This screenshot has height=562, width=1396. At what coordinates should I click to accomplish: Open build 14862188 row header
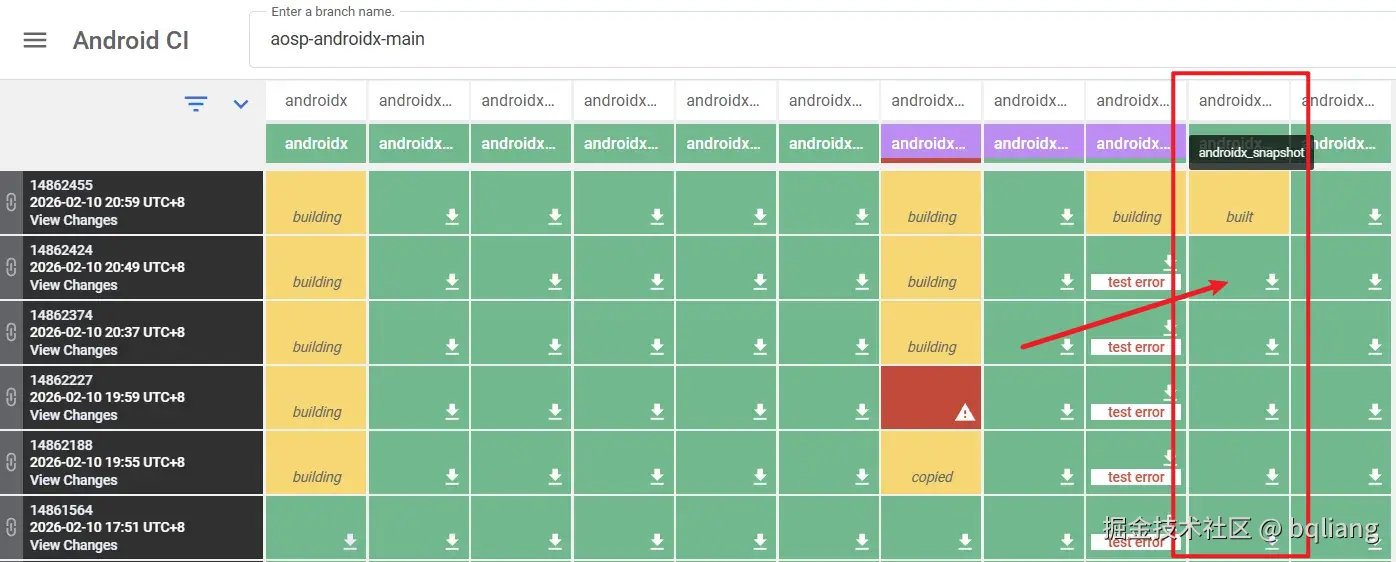coord(61,445)
